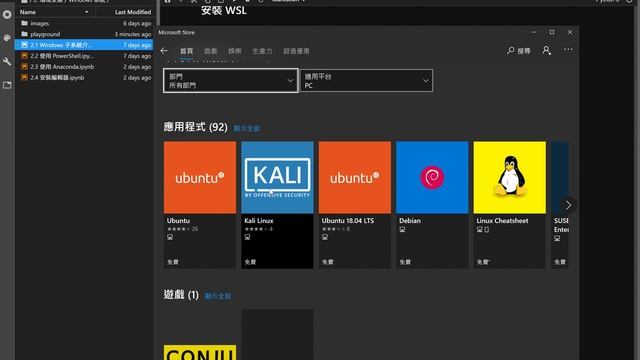Switch to the 生產力 productivity tab
This screenshot has height=360, width=640.
[x=262, y=51]
